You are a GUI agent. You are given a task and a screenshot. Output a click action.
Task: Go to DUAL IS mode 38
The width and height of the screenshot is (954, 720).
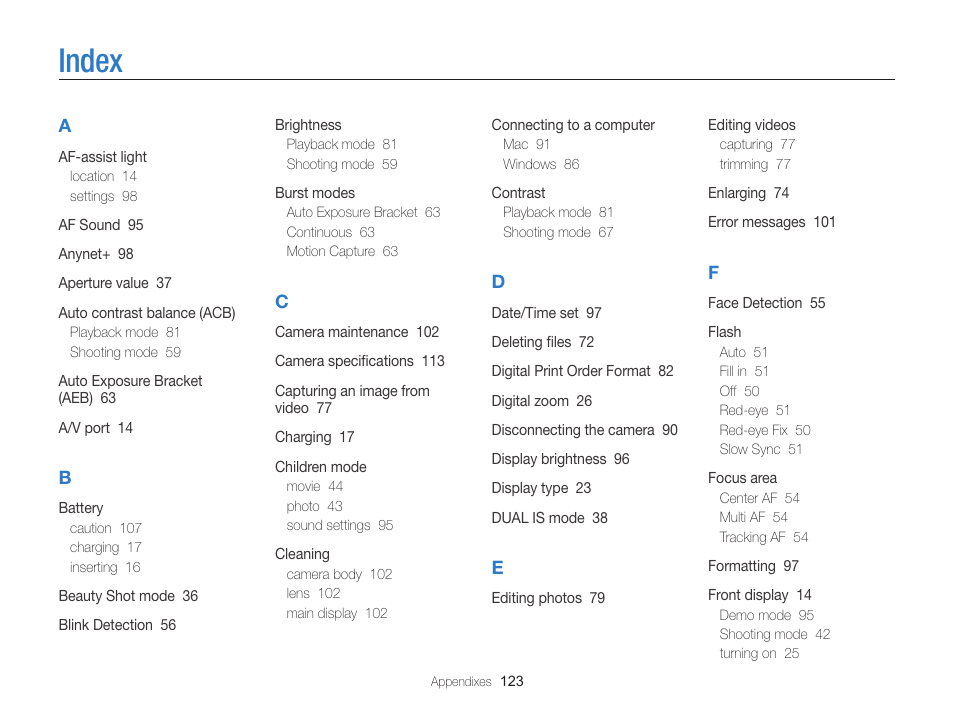click(x=549, y=518)
